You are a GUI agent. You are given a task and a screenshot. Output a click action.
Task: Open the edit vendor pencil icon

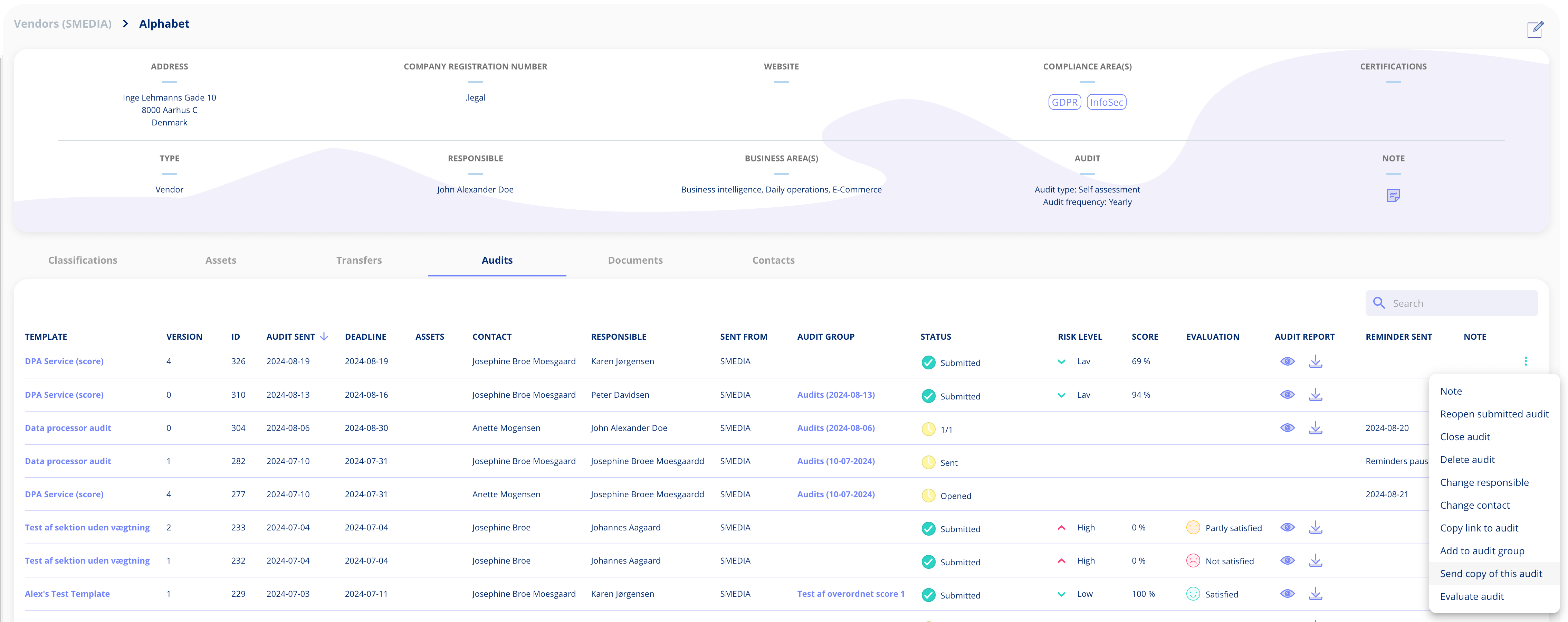(x=1534, y=29)
